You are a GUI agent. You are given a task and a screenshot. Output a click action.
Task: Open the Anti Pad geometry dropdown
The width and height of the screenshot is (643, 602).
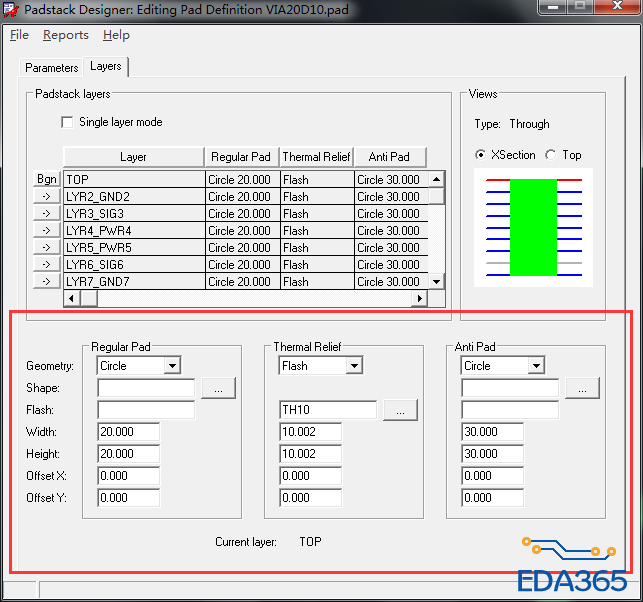coord(536,365)
